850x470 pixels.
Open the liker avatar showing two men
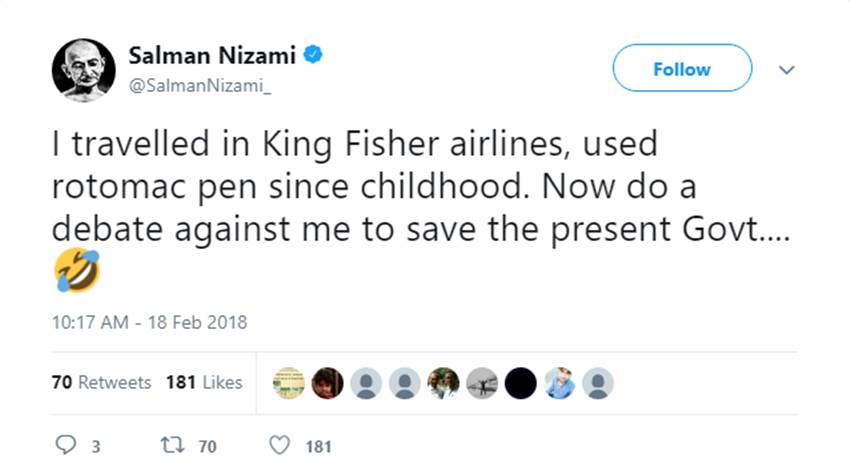click(444, 383)
